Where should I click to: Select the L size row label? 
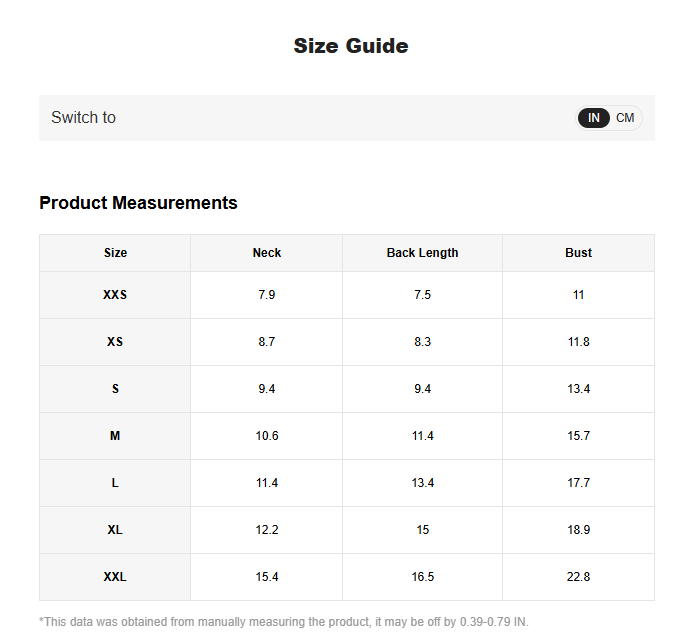click(115, 483)
